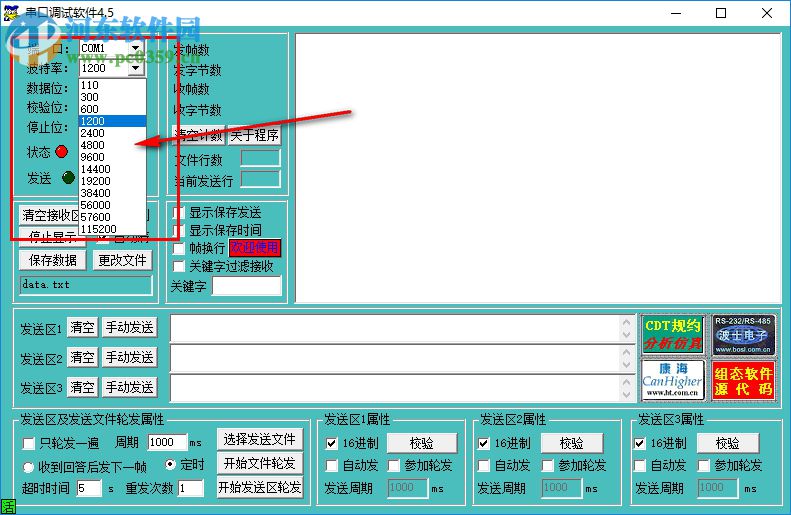This screenshot has width=791, height=515.
Task: Enable 显示保存时间 checkbox
Action: click(x=179, y=231)
